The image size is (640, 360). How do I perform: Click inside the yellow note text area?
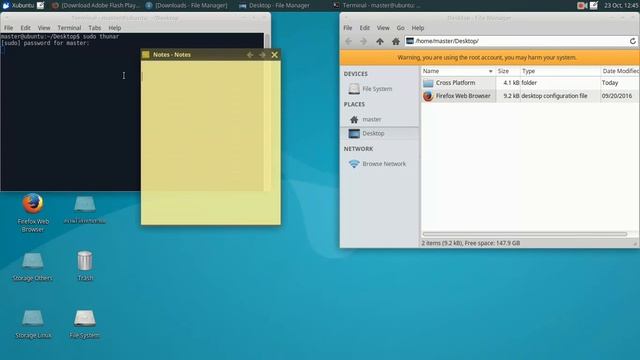pyautogui.click(x=211, y=142)
